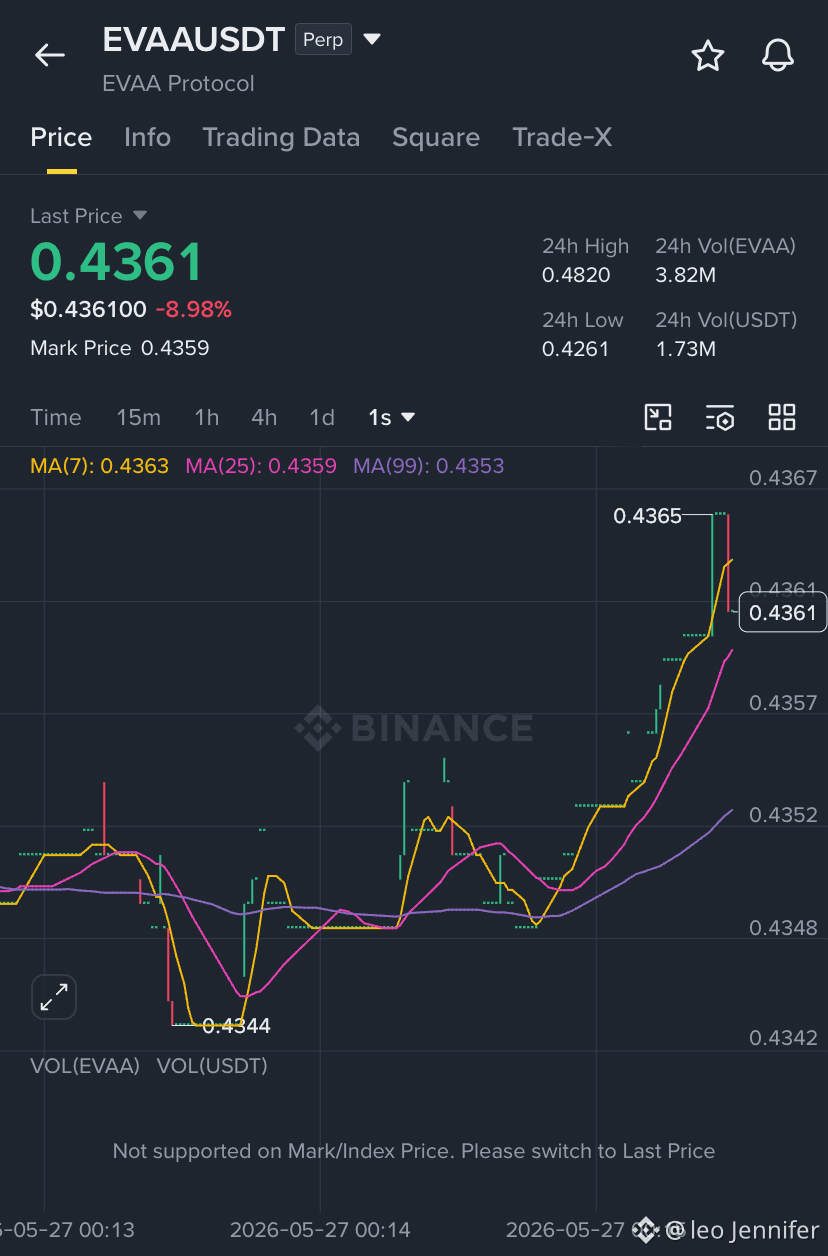Viewport: 828px width, 1256px height.
Task: Select the VOL(EVAA) indicator label
Action: click(85, 1066)
